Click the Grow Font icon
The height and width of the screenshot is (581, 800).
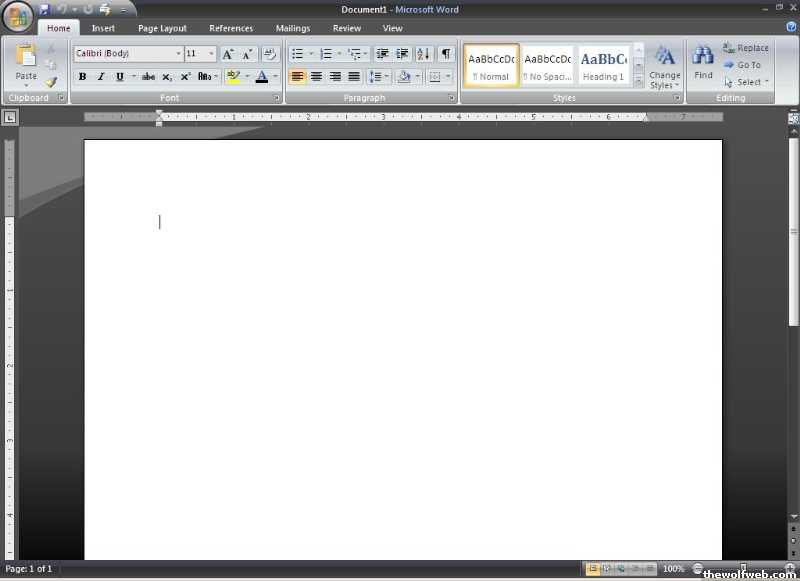click(x=228, y=54)
